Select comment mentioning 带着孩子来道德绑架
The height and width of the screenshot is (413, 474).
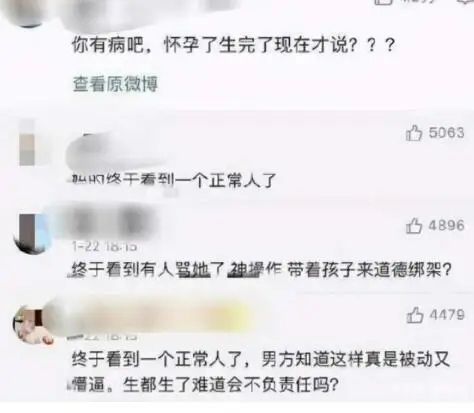(x=261, y=270)
